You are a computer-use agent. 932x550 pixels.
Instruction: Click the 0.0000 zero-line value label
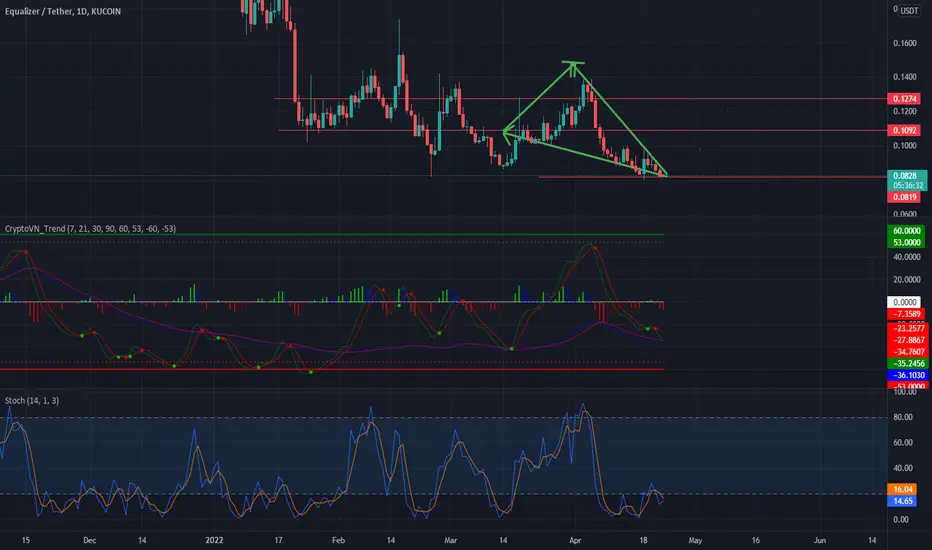[904, 302]
